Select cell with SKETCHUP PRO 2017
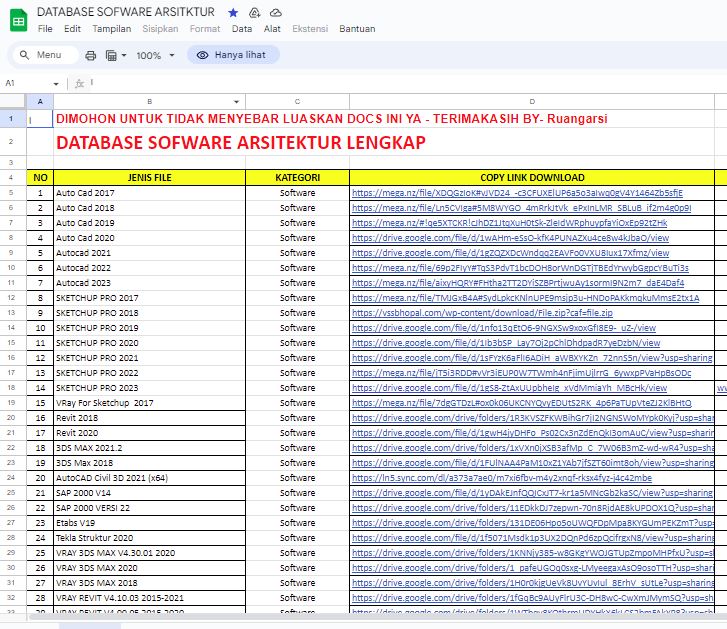The height and width of the screenshot is (629, 727). pos(149,298)
